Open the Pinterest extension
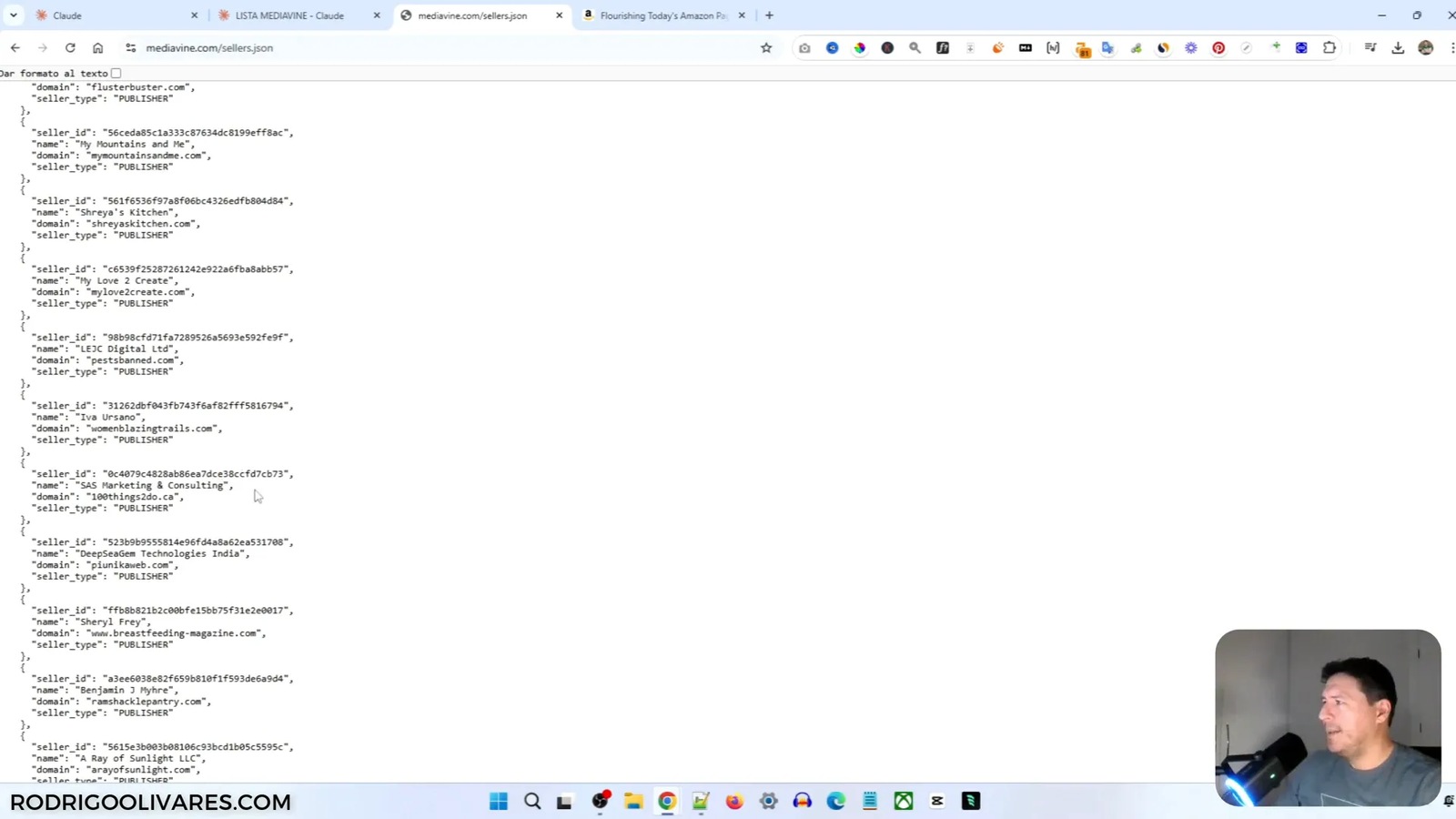This screenshot has height=819, width=1456. 1218,48
